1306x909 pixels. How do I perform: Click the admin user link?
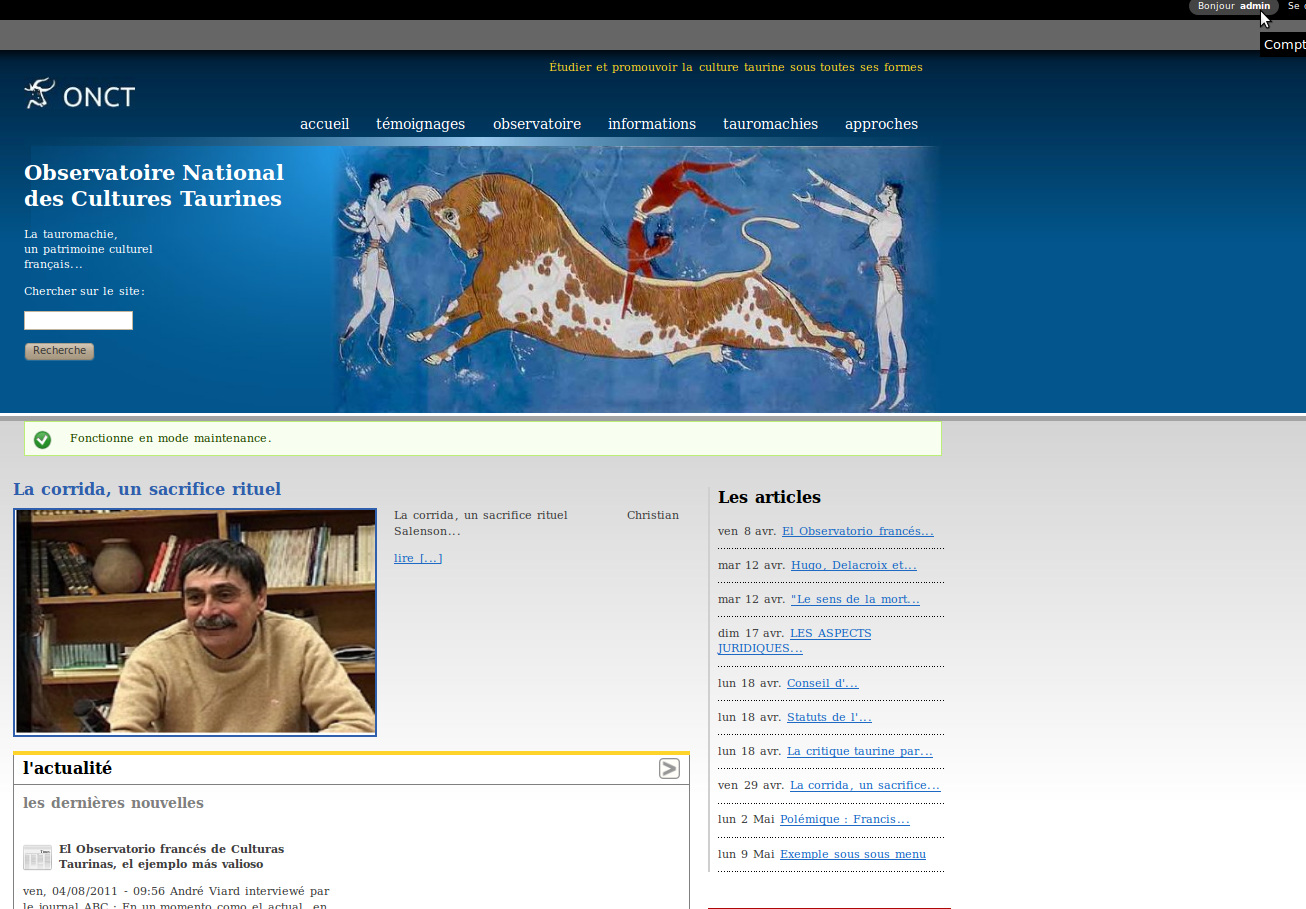[x=1255, y=6]
